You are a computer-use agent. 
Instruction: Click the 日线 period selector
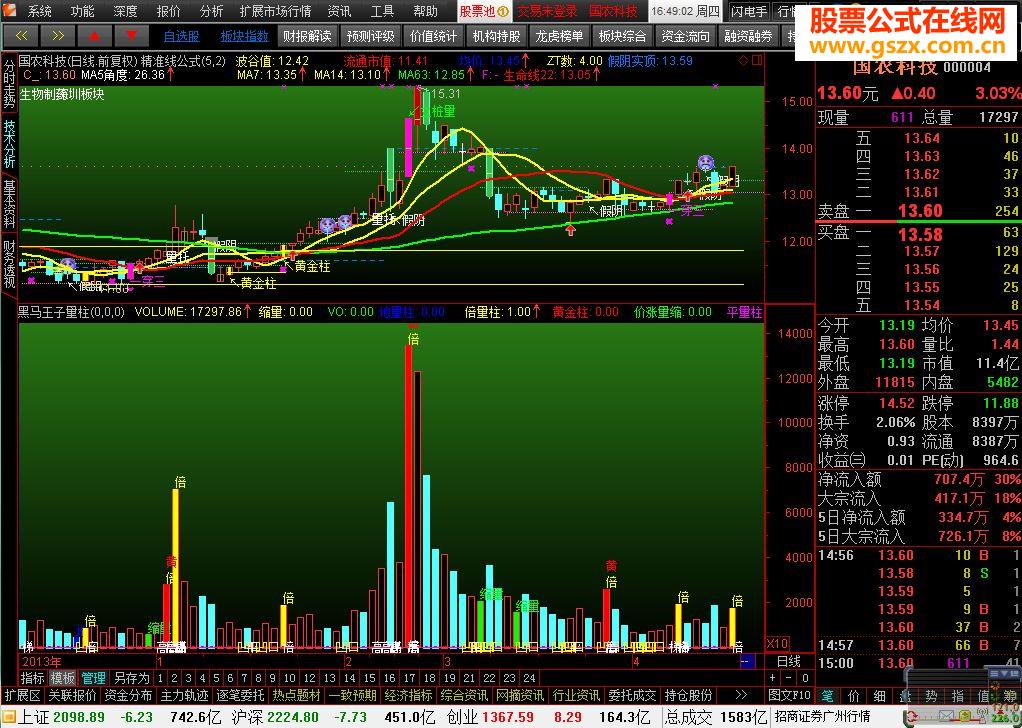pyautogui.click(x=789, y=662)
